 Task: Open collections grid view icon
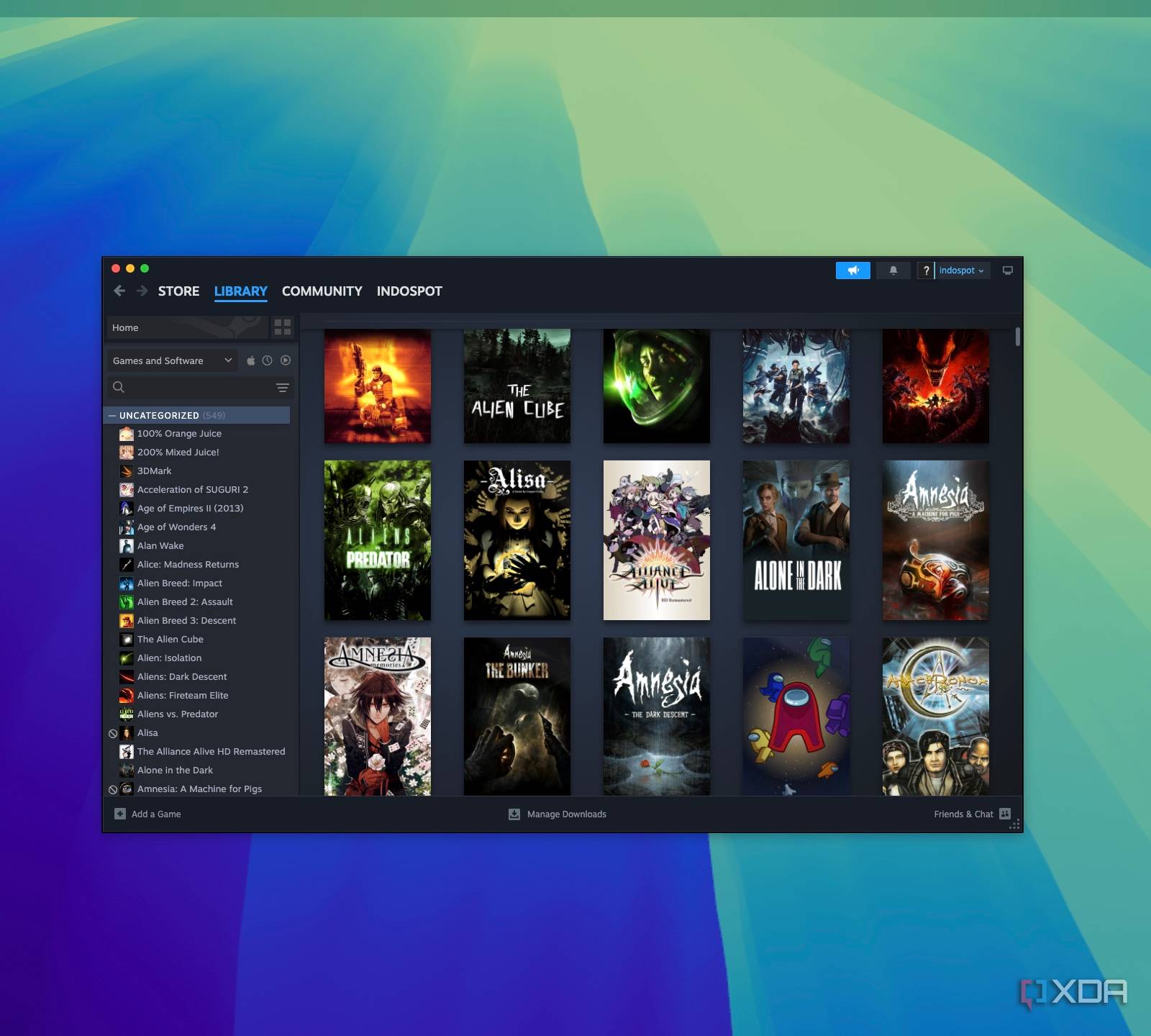point(283,327)
